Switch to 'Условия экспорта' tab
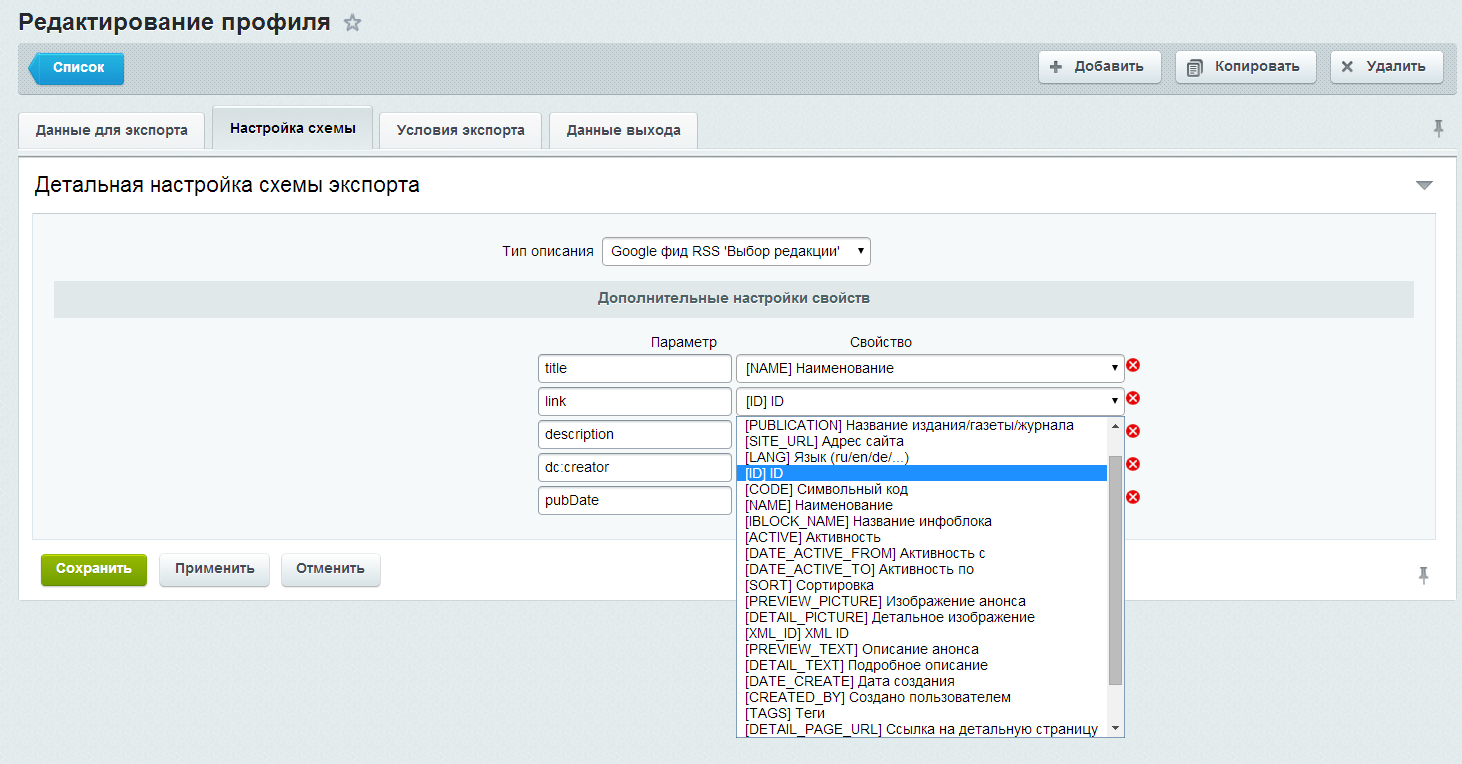1462x764 pixels. point(460,130)
